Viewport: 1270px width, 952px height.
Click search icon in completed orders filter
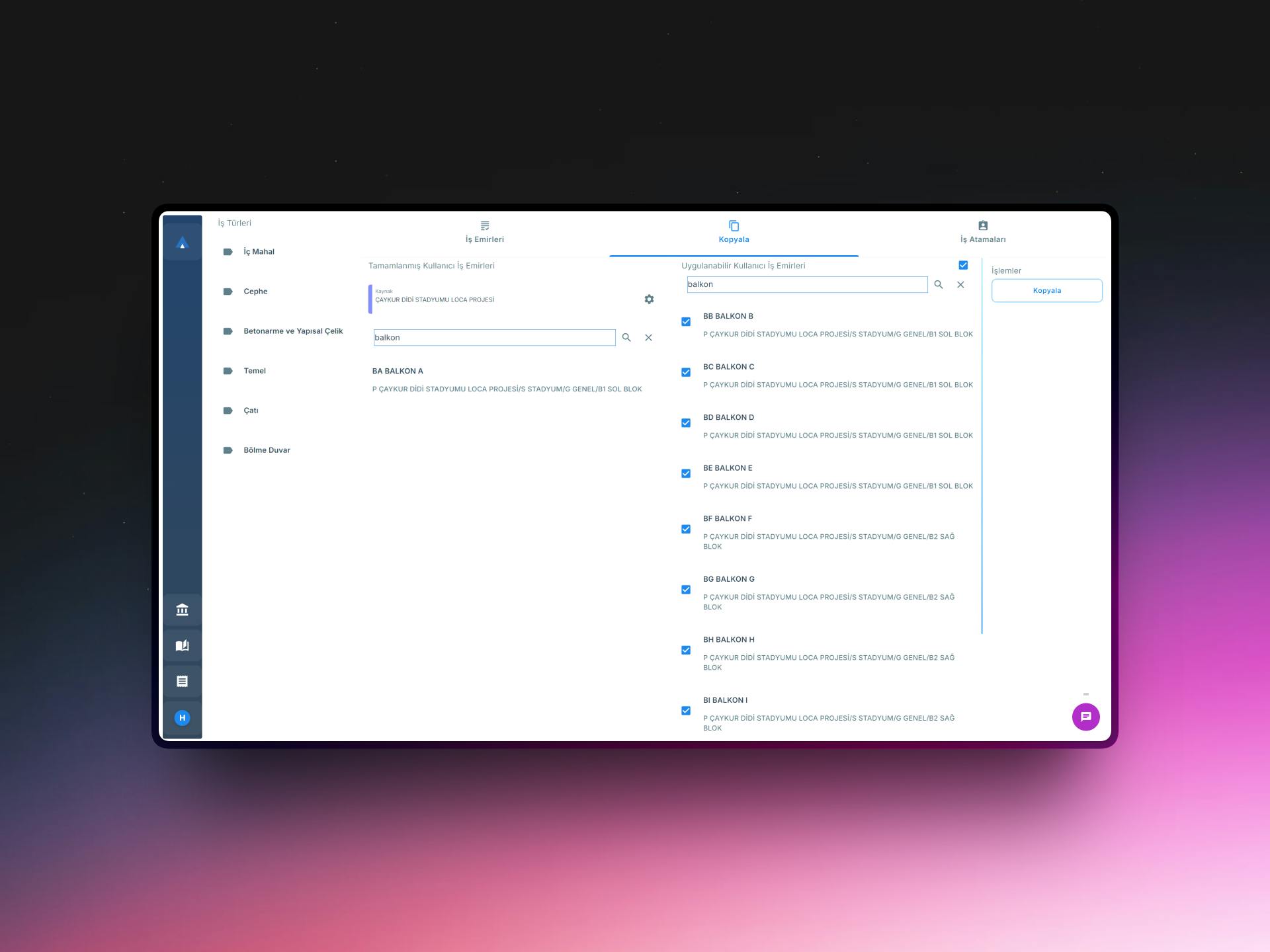[626, 338]
